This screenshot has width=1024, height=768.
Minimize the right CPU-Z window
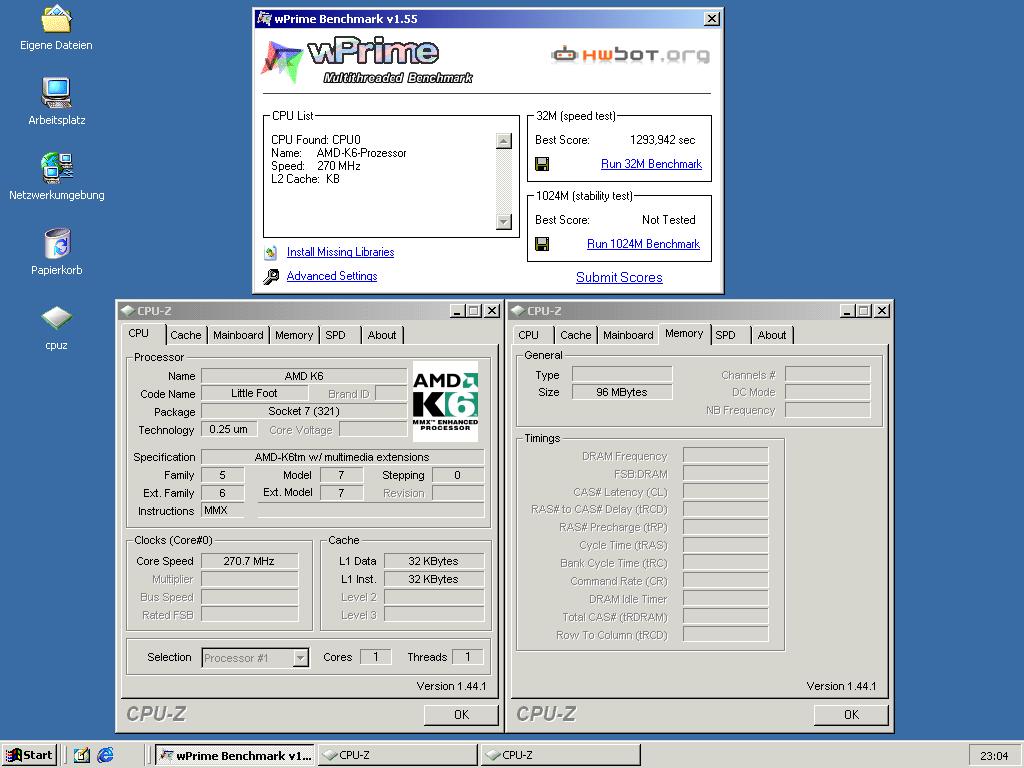click(848, 311)
